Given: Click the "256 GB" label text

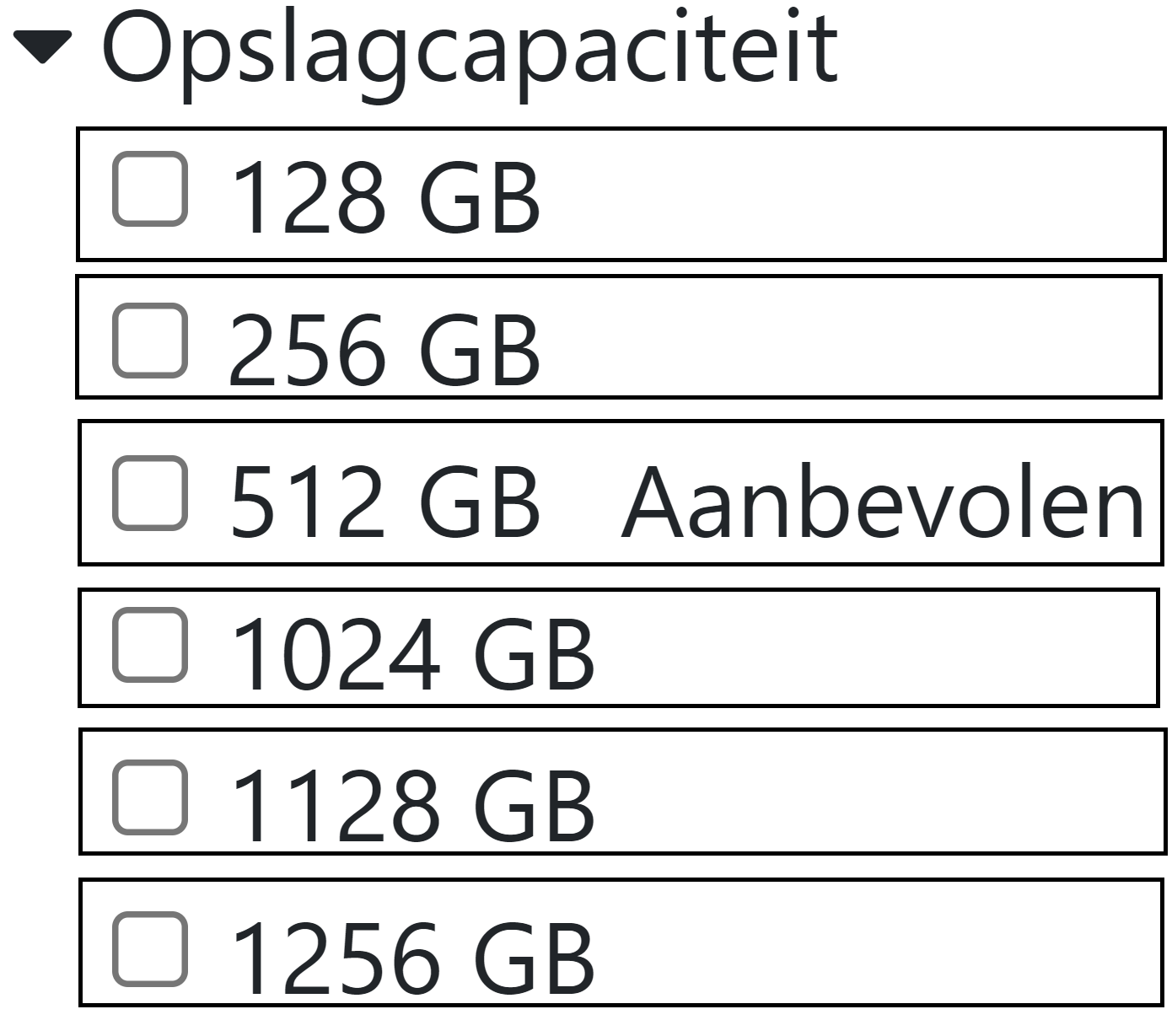Looking at the screenshot, I should (384, 351).
